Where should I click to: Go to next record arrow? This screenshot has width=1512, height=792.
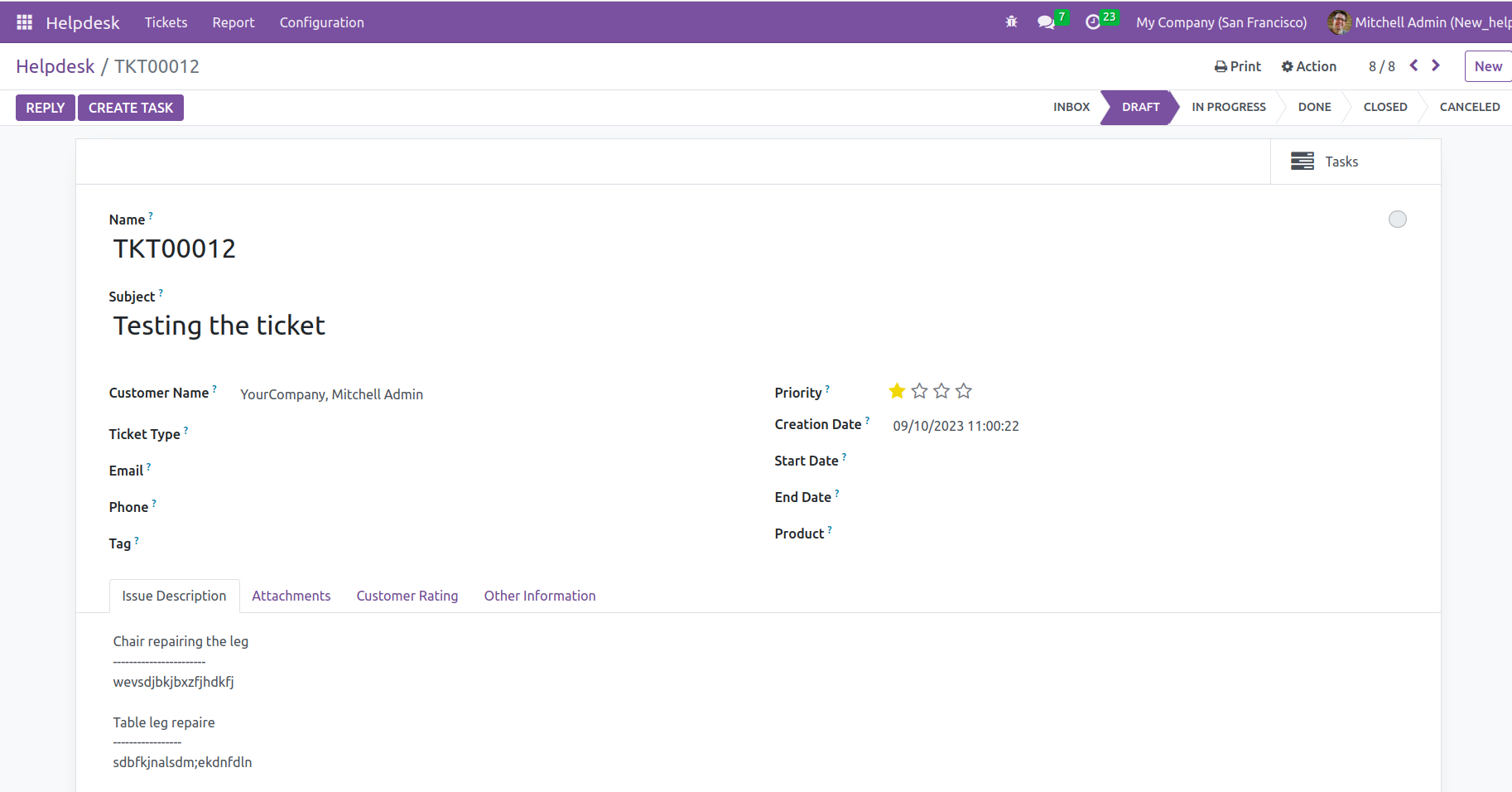pos(1436,65)
